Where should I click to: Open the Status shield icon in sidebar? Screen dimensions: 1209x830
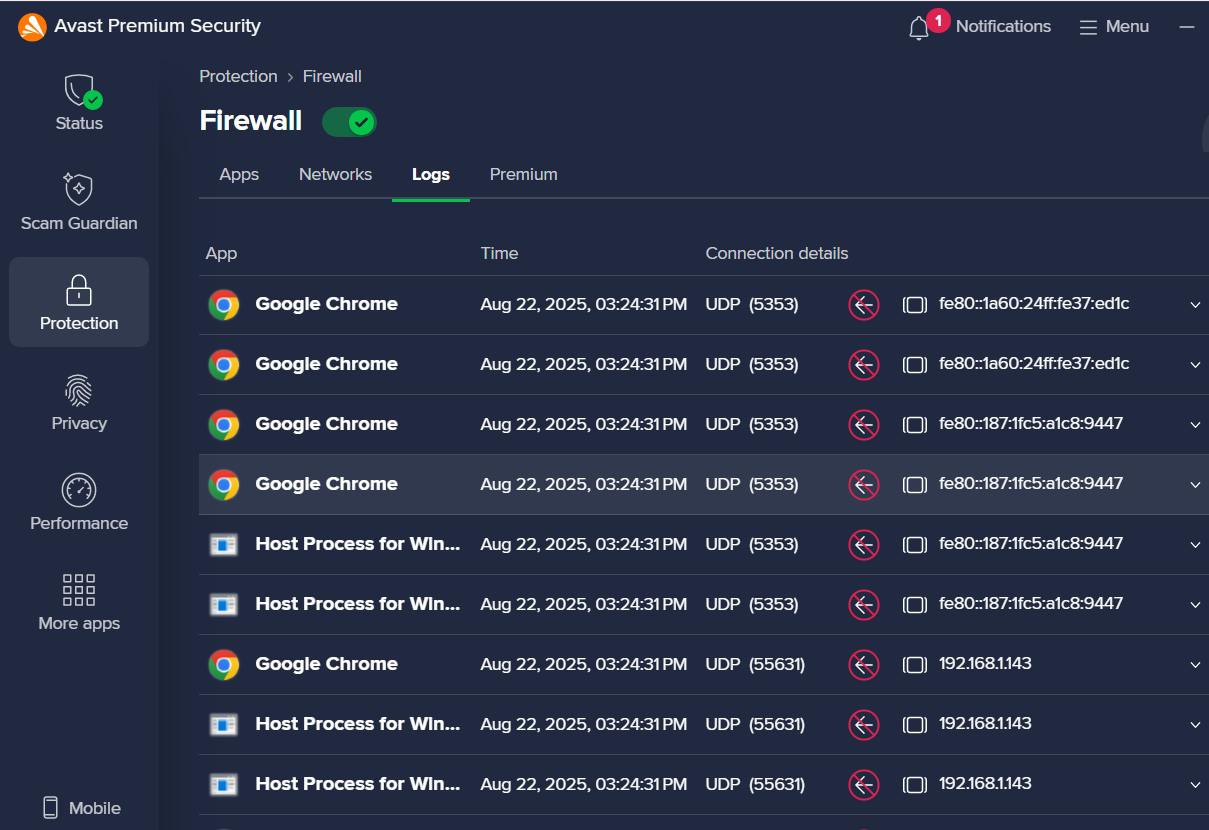click(x=79, y=92)
